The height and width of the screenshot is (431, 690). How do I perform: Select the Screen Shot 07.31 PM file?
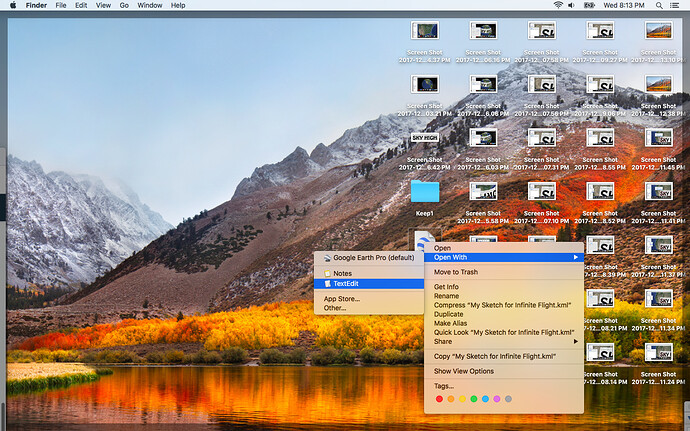point(542,138)
